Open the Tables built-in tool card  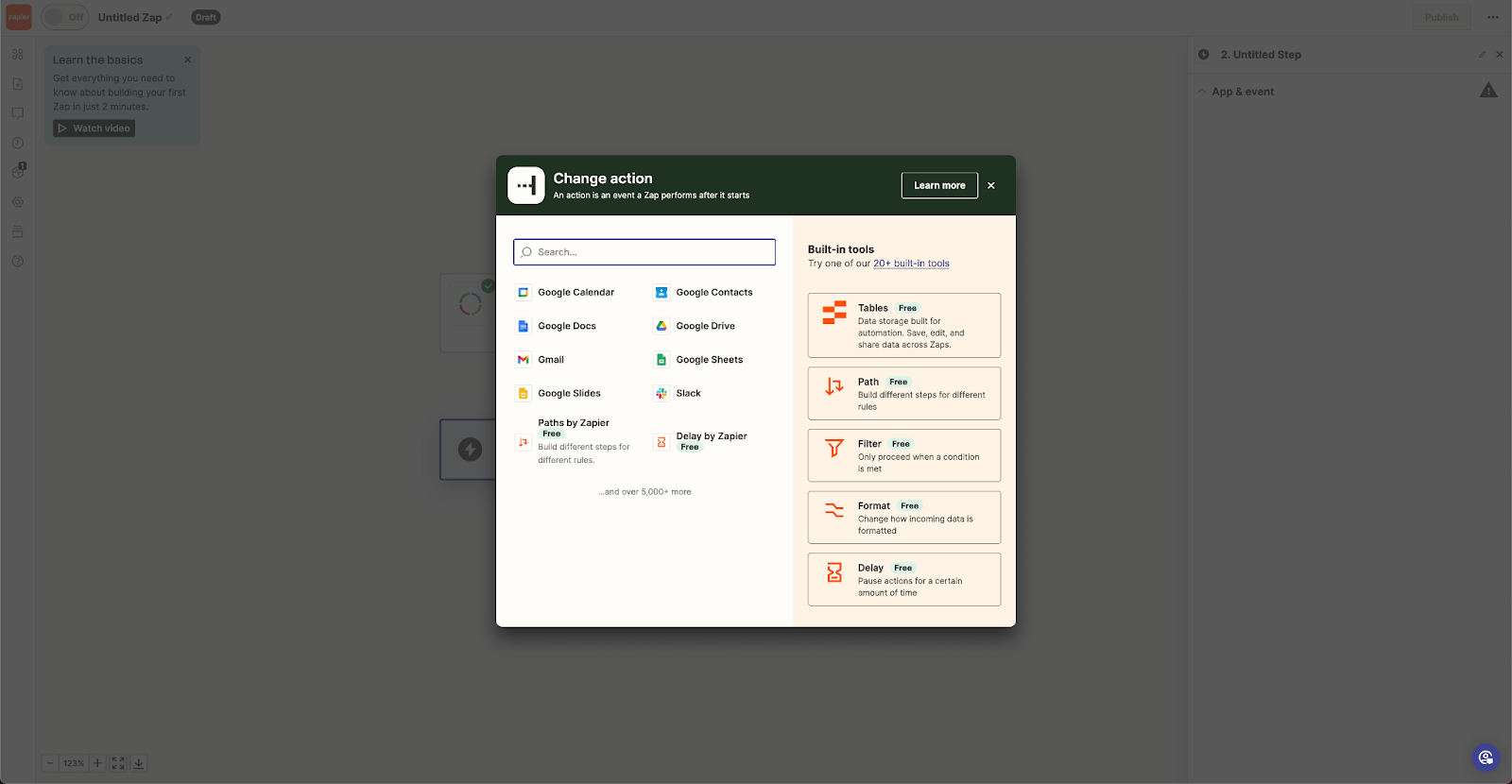click(904, 325)
